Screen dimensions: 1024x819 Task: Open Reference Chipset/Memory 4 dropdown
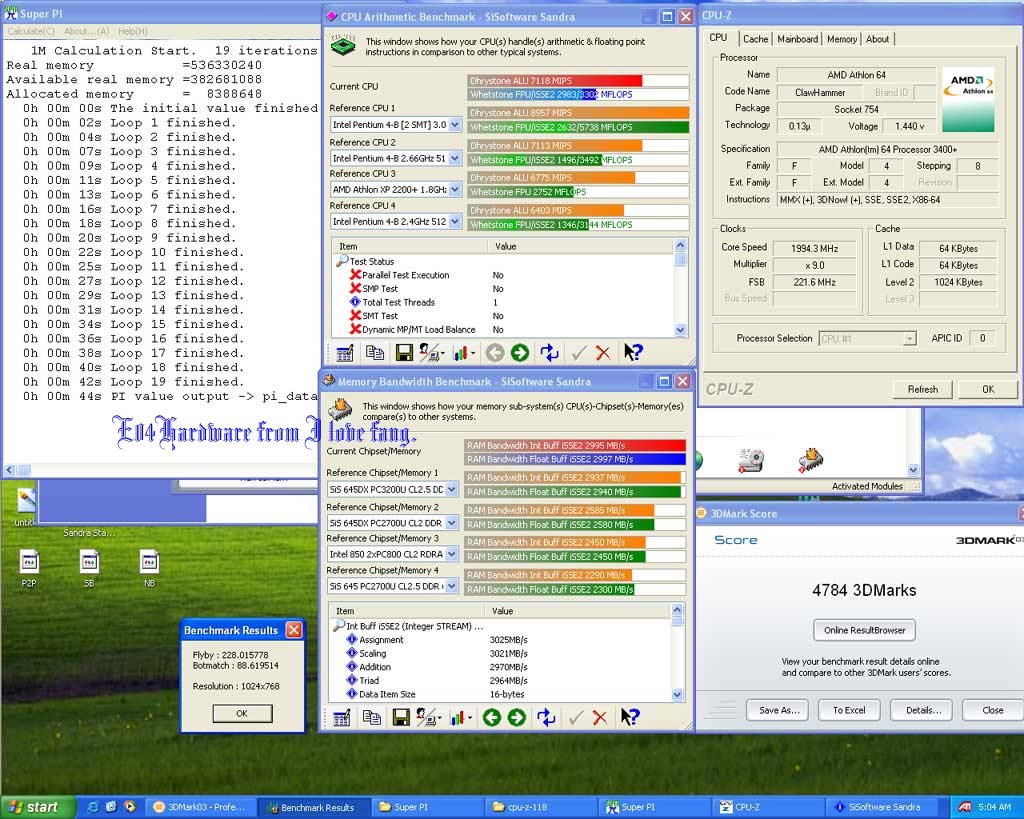click(451, 586)
